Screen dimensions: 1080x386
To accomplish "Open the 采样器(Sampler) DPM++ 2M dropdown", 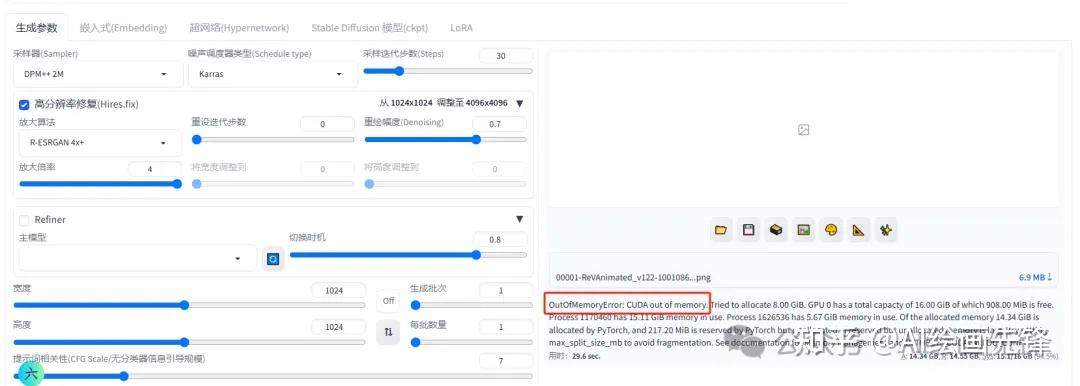I will coord(98,74).
